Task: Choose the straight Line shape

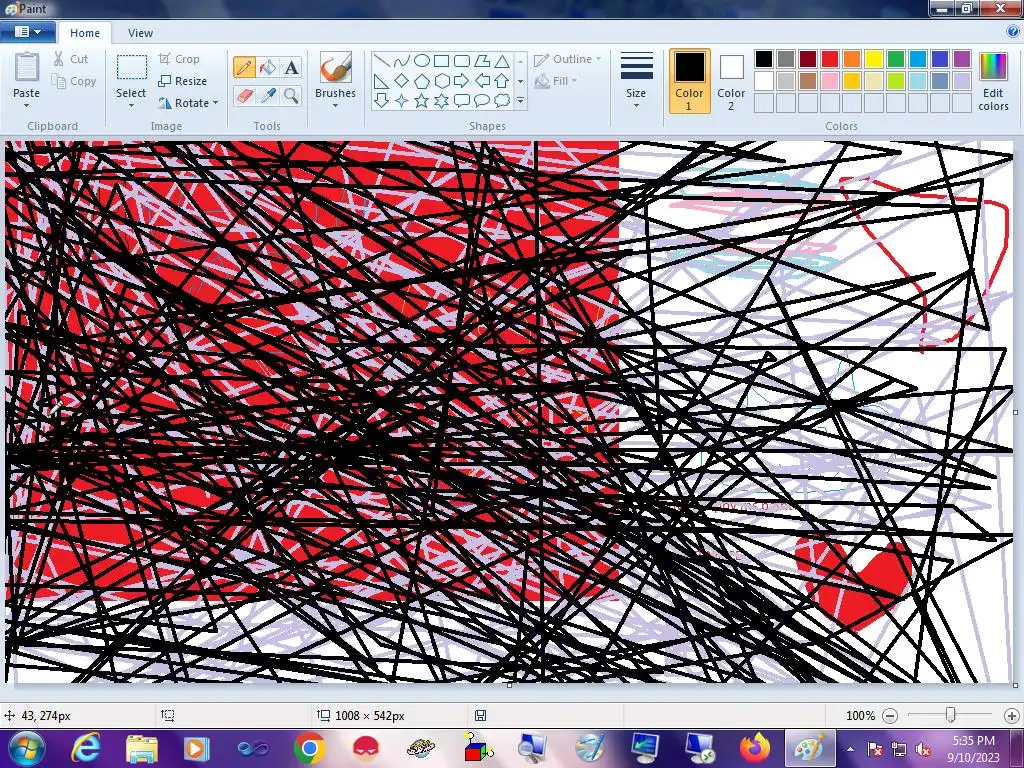Action: [x=382, y=61]
